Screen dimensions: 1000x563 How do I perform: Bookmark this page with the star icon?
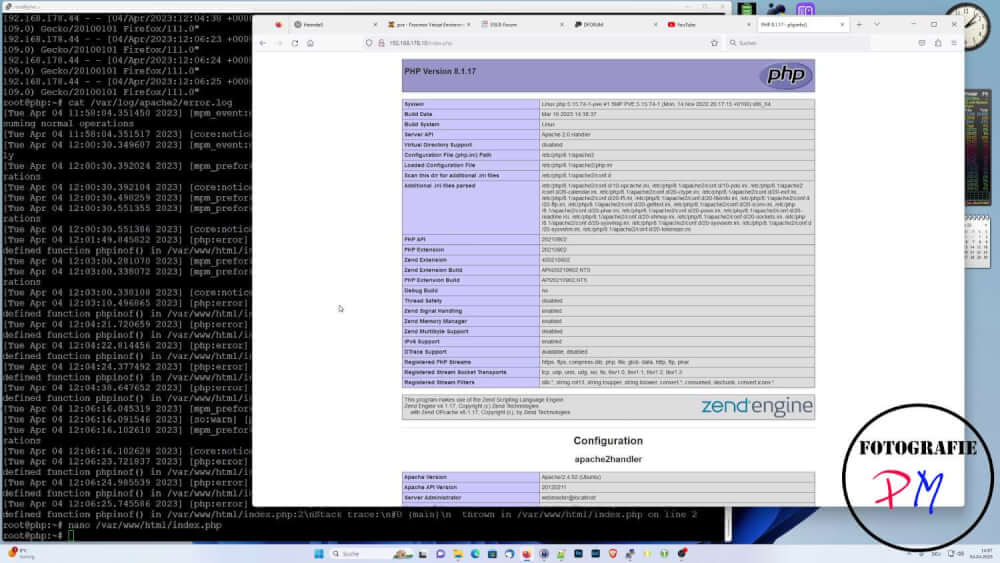click(714, 43)
